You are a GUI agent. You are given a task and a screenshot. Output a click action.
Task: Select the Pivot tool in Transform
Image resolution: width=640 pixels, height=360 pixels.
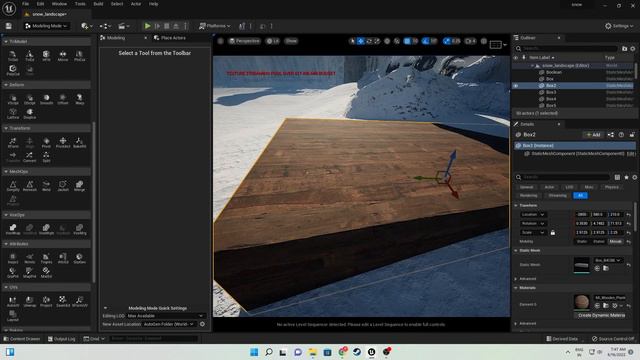click(x=46, y=143)
